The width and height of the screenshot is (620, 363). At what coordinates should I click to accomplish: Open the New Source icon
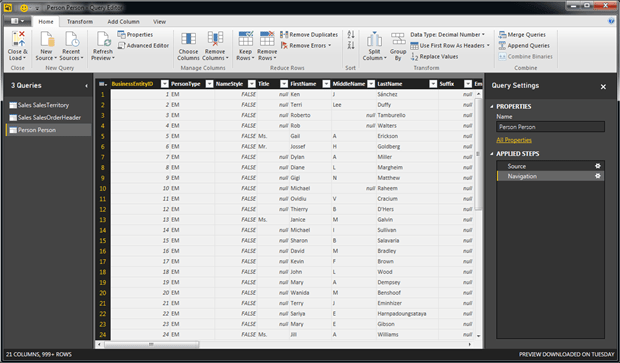click(47, 40)
